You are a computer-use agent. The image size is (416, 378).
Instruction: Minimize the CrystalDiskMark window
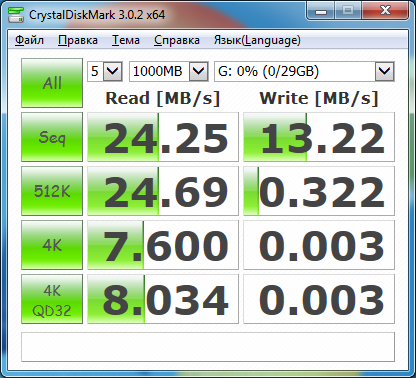[321, 11]
